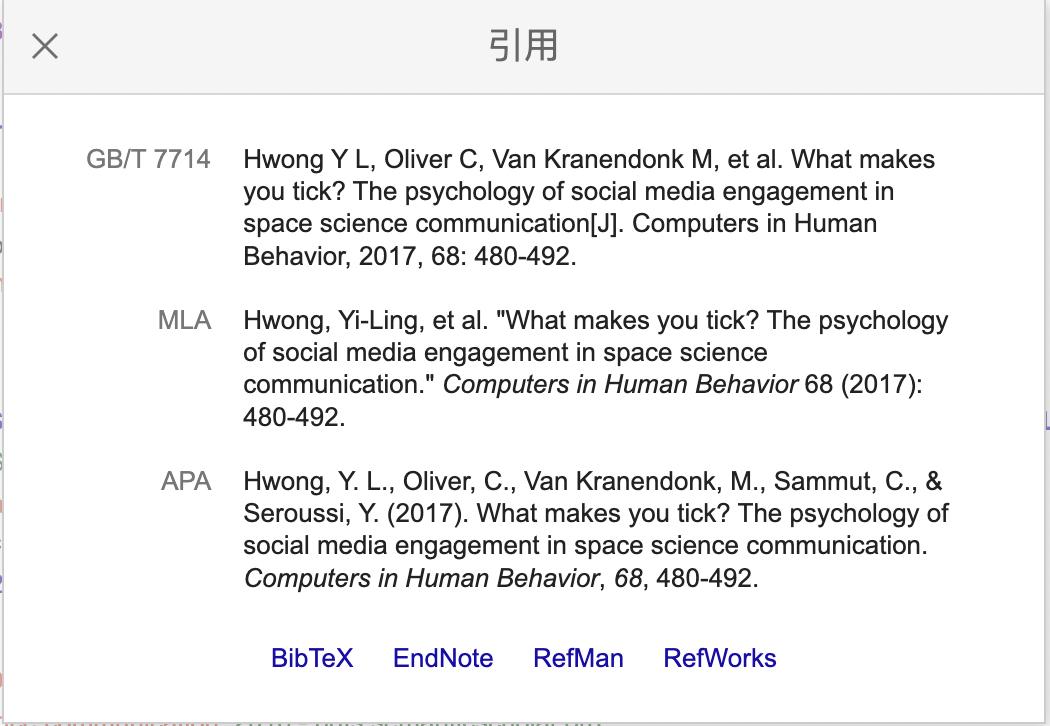Click the [J] marker in GB/T citation
Viewport: 1050px width, 726px height.
604,223
